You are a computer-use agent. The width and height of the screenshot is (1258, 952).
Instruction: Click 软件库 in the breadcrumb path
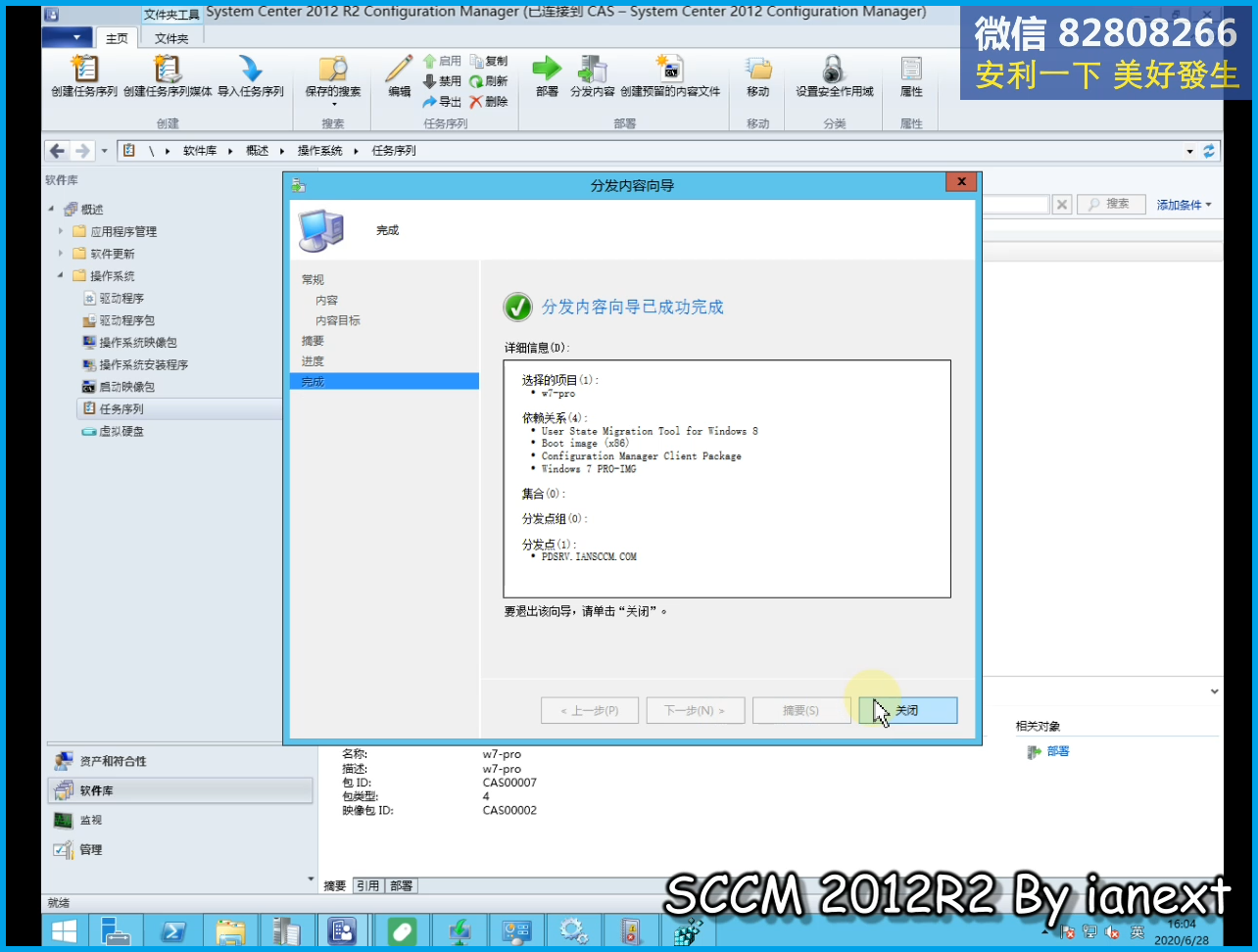pyautogui.click(x=200, y=151)
